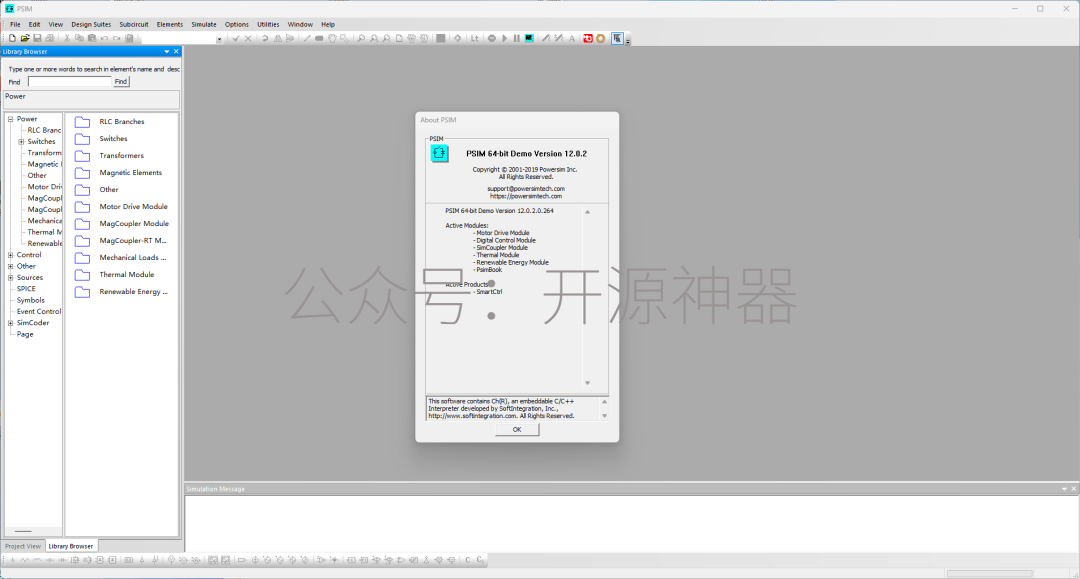Switch to the Library Browser tab

(71, 546)
